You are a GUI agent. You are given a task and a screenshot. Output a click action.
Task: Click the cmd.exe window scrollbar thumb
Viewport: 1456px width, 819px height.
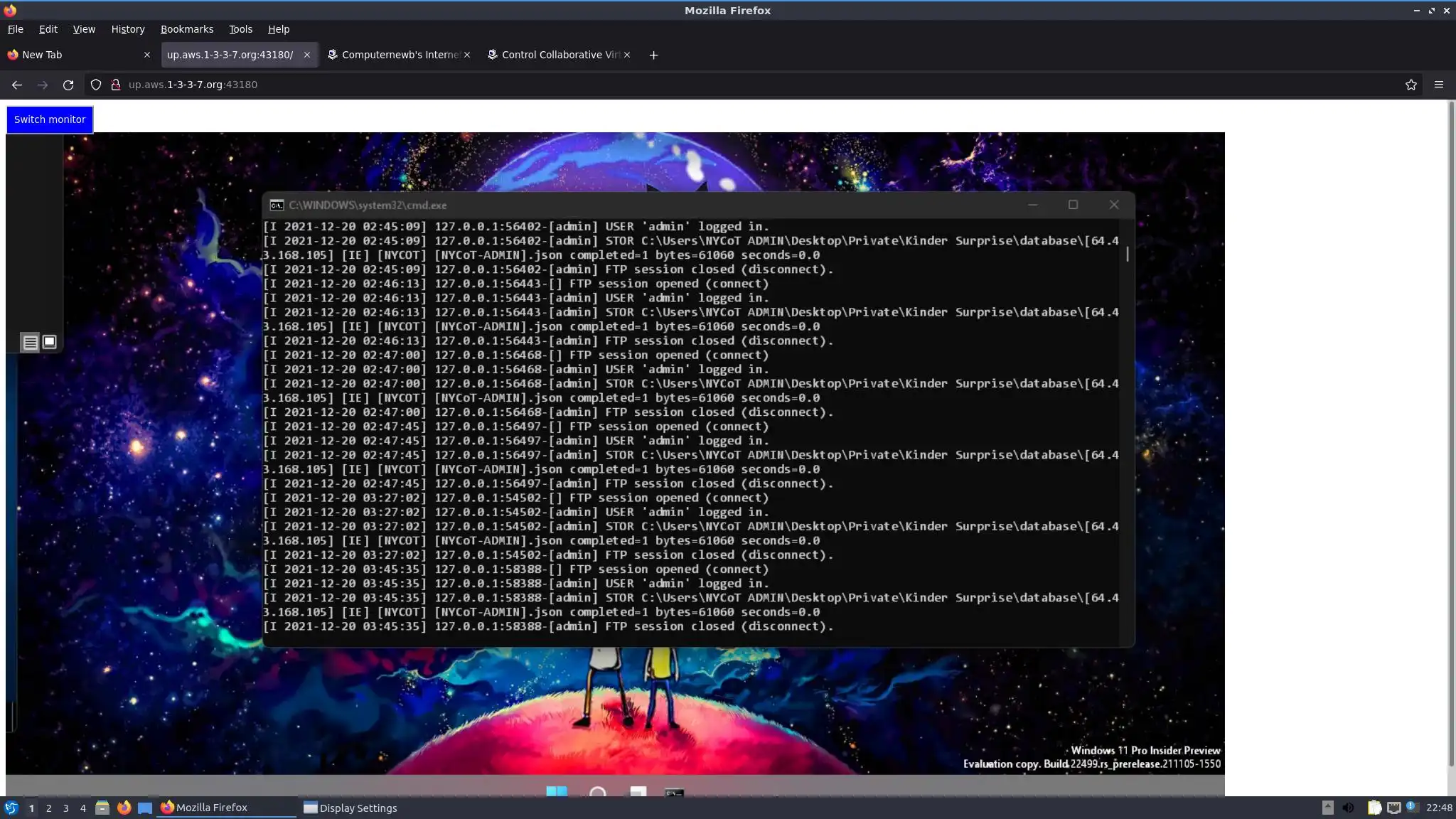click(x=1128, y=254)
